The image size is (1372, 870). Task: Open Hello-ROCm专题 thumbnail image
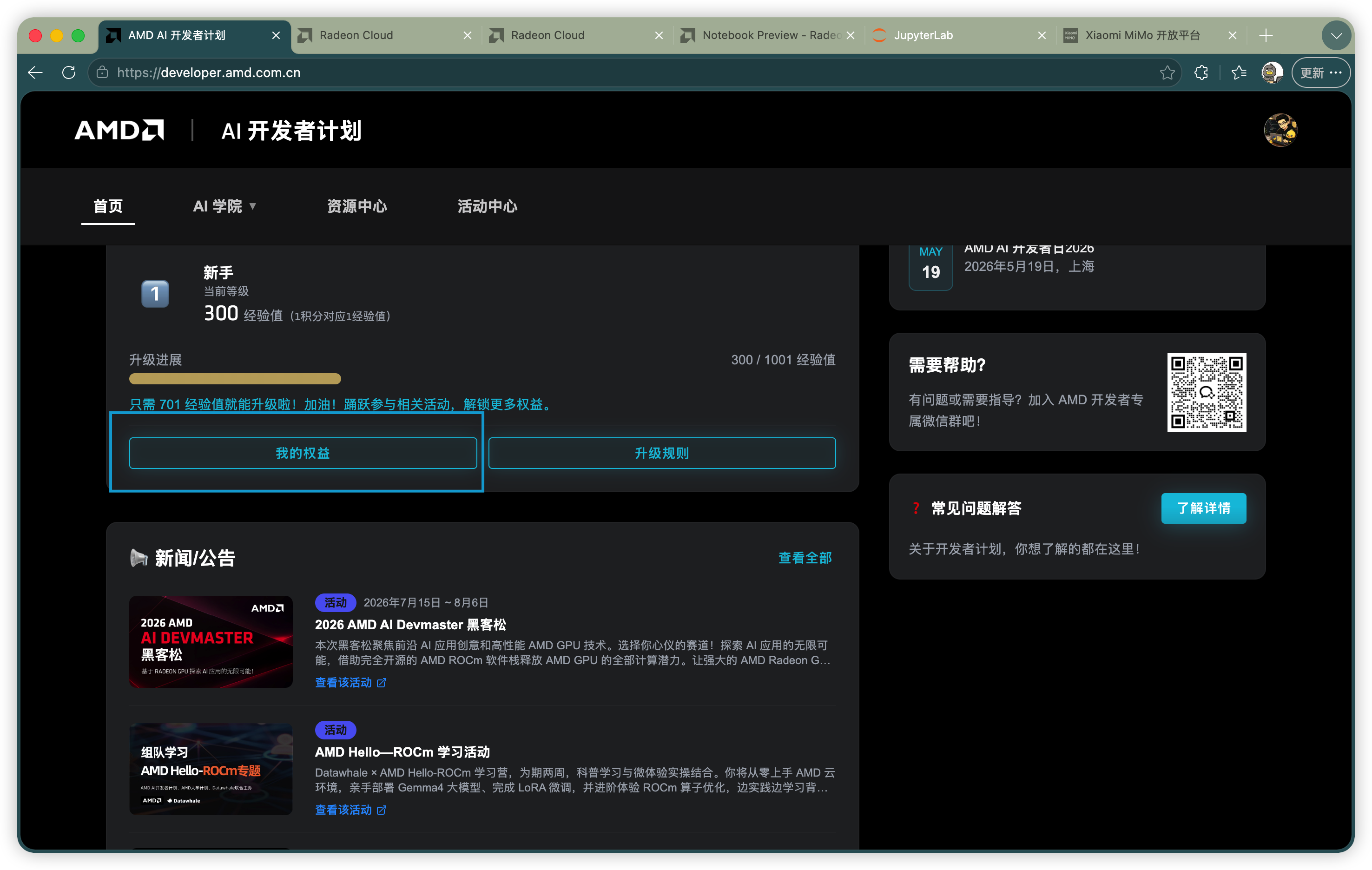click(211, 769)
